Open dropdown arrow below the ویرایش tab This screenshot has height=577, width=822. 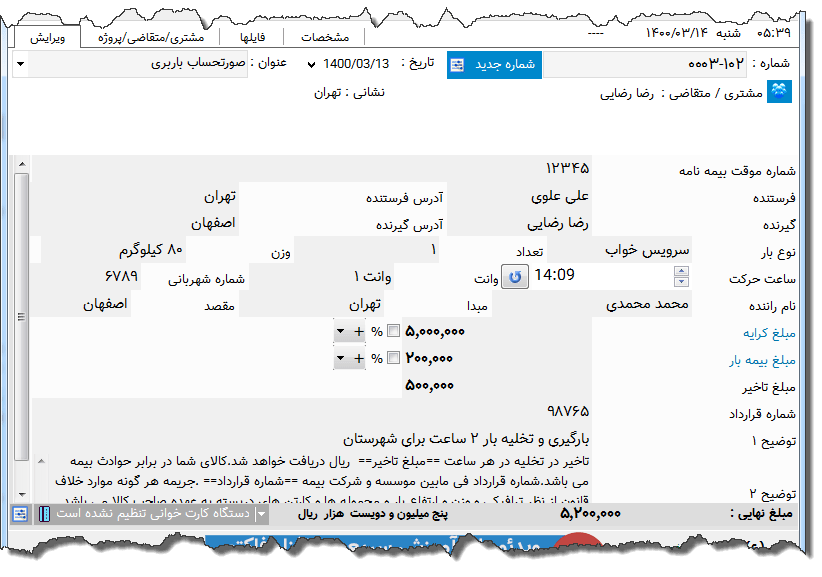point(18,64)
